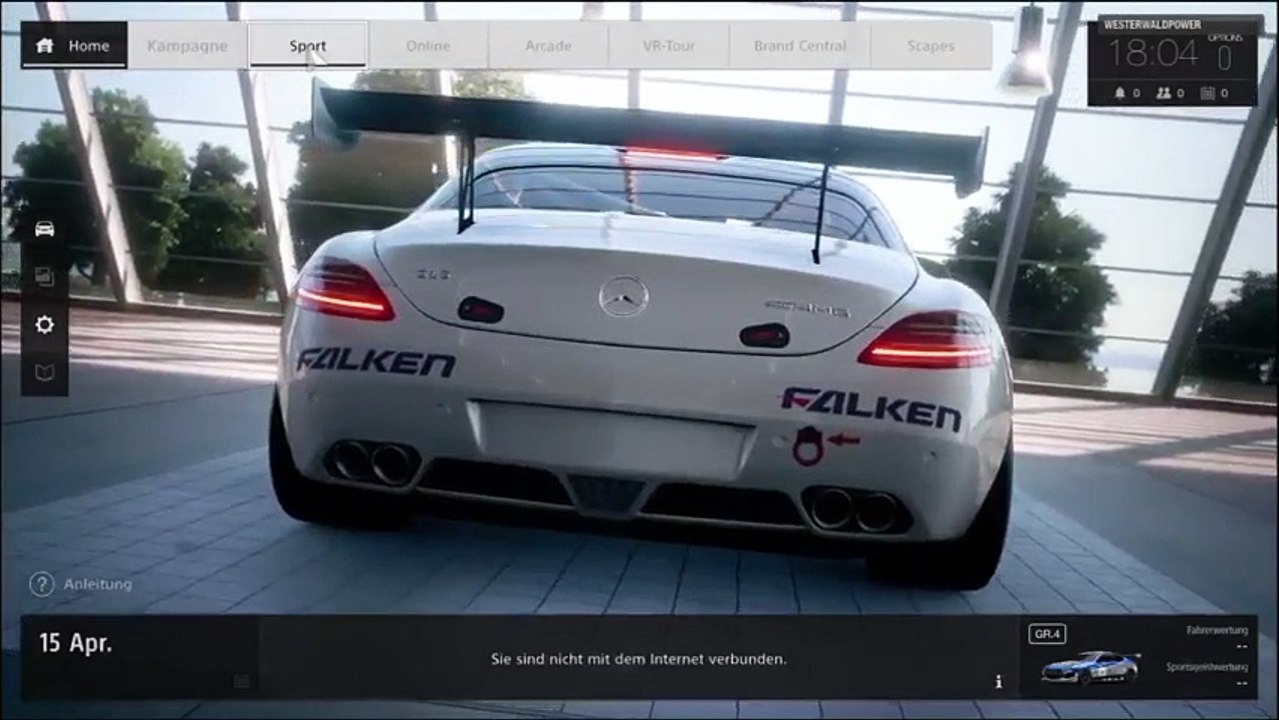Open the garage car icon in sidebar
Viewport: 1279px width, 720px height.
click(44, 229)
